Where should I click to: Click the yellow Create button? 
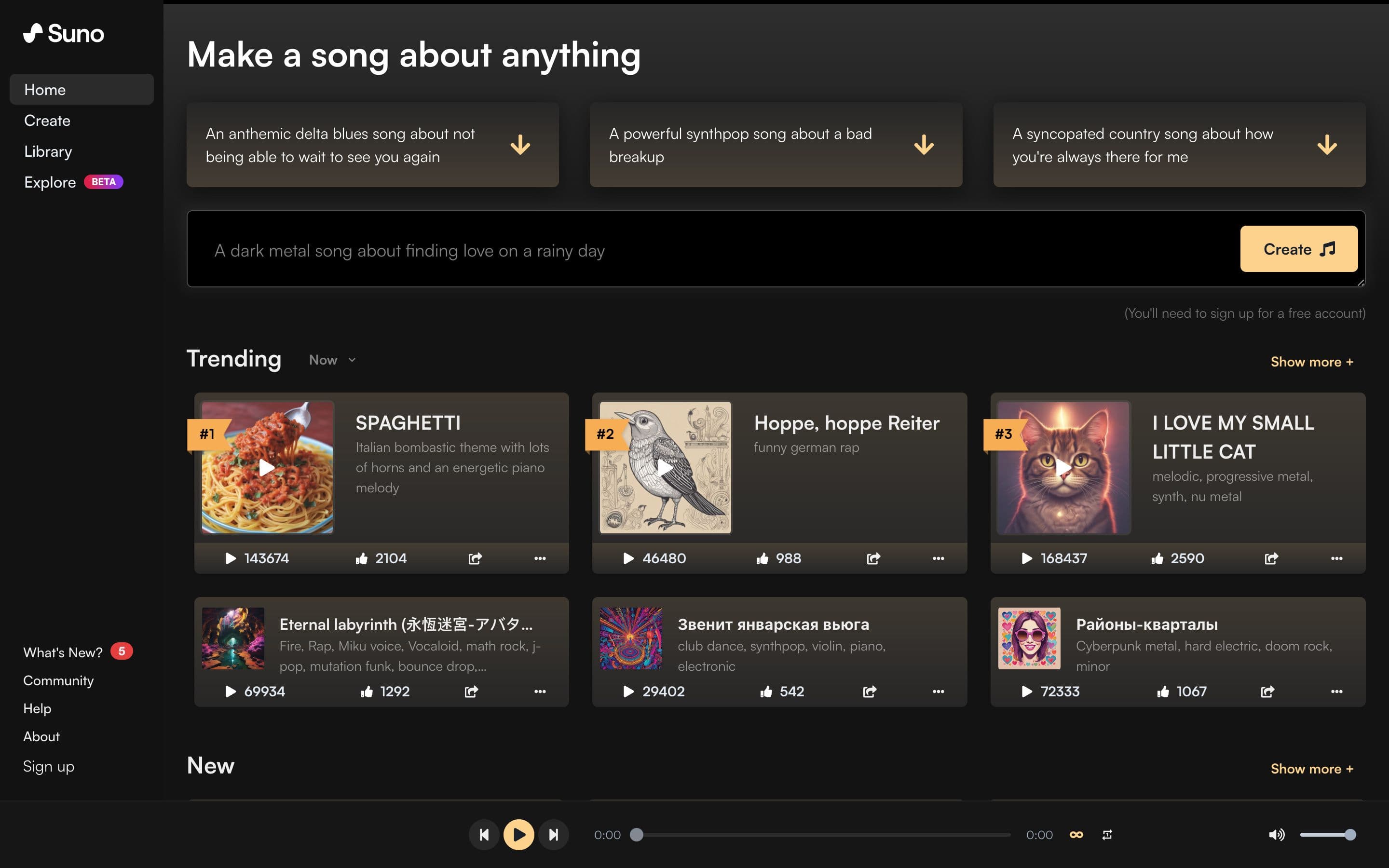pos(1298,248)
